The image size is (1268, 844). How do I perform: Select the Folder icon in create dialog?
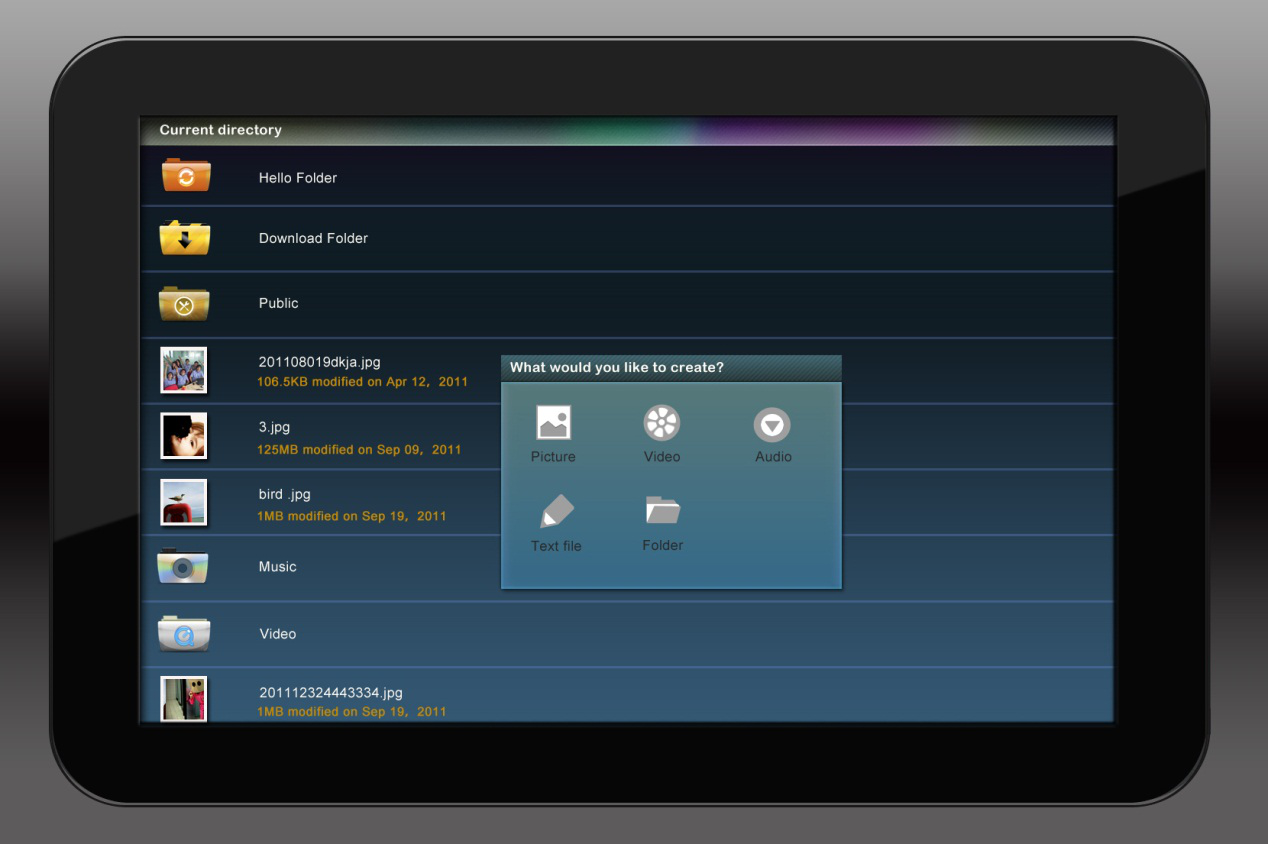[662, 511]
